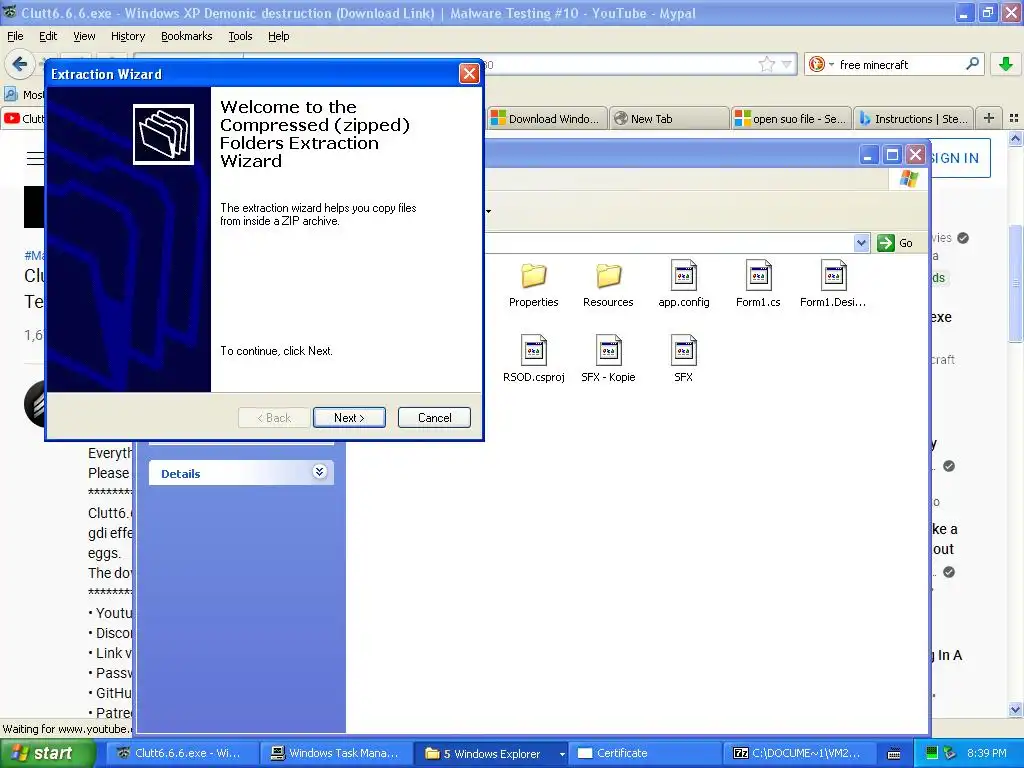The width and height of the screenshot is (1024, 768).
Task: Select the SFX - Kopie file icon
Action: point(608,350)
